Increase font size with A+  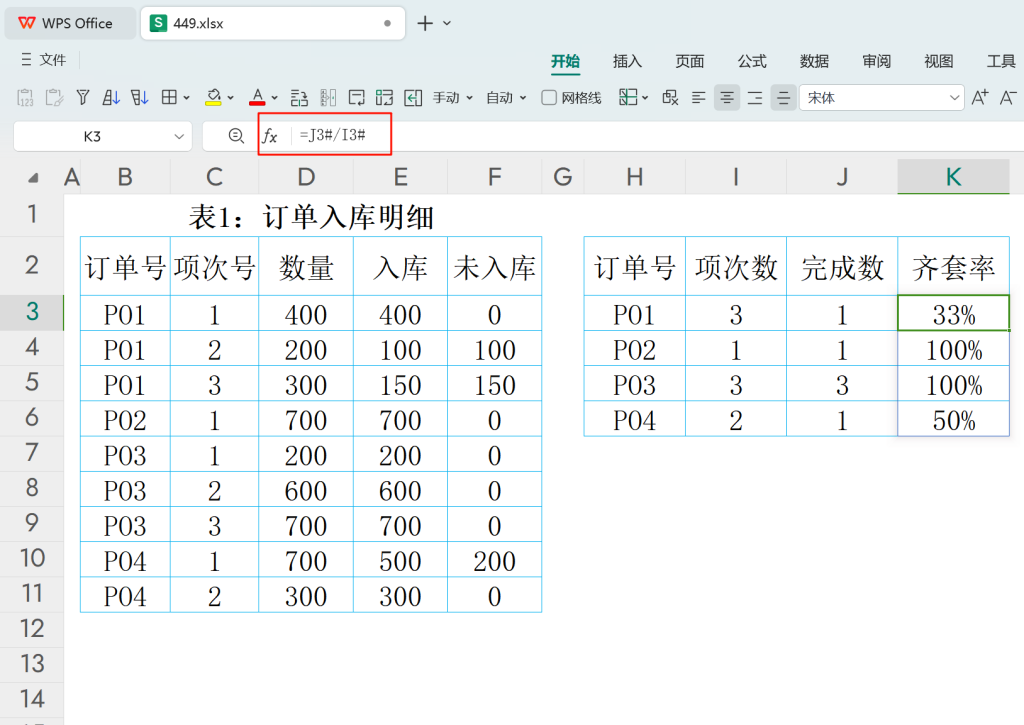[x=980, y=98]
